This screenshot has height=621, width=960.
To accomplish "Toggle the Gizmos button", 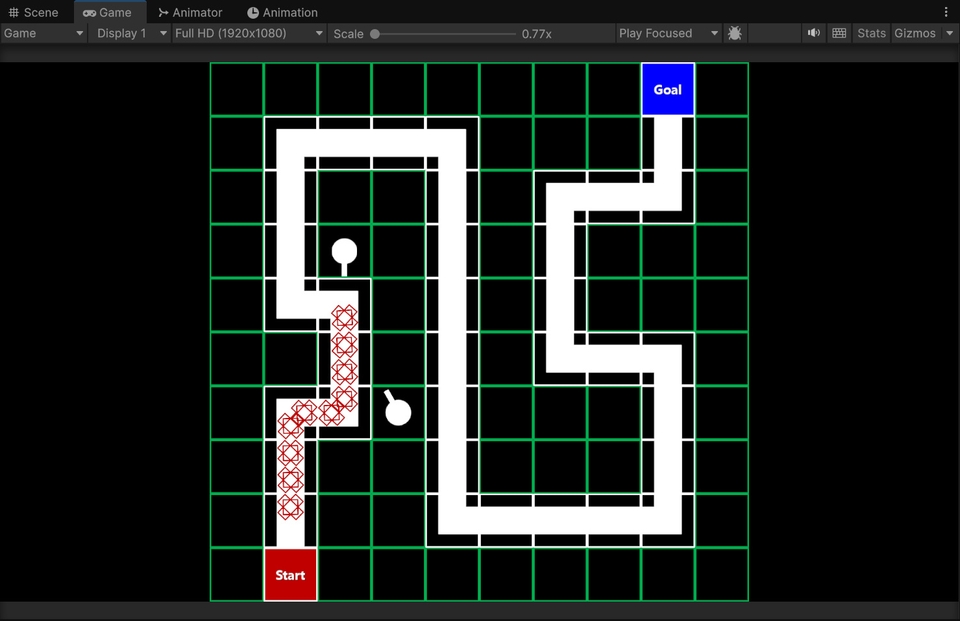I will pos(915,33).
